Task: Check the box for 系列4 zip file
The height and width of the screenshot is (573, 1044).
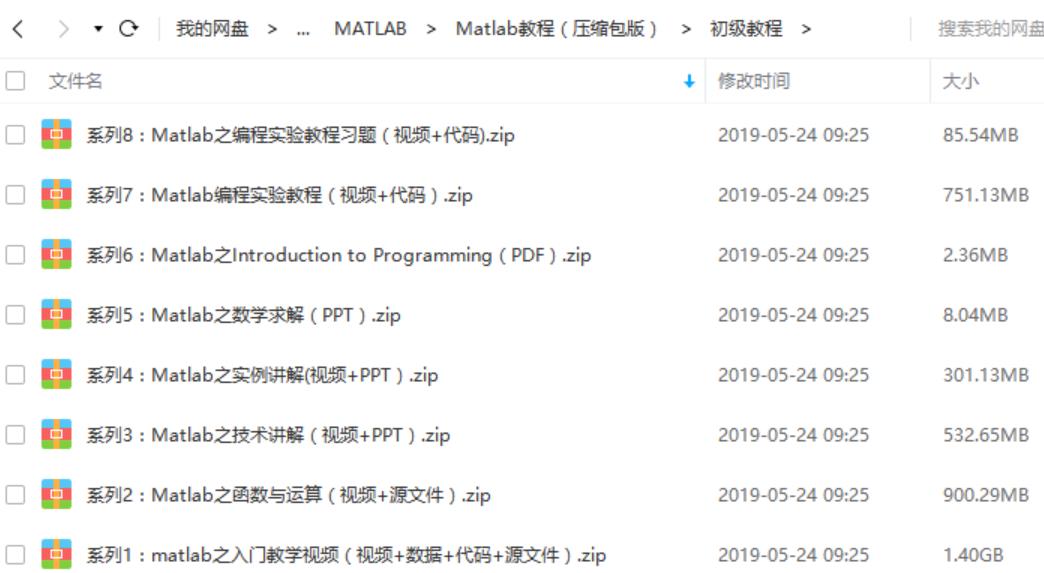Action: pyautogui.click(x=15, y=375)
